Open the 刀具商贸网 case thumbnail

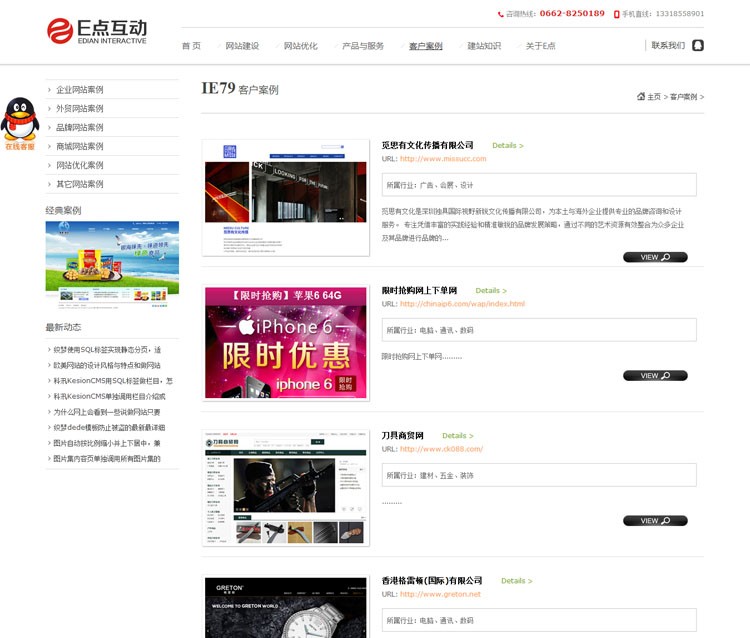pyautogui.click(x=286, y=488)
